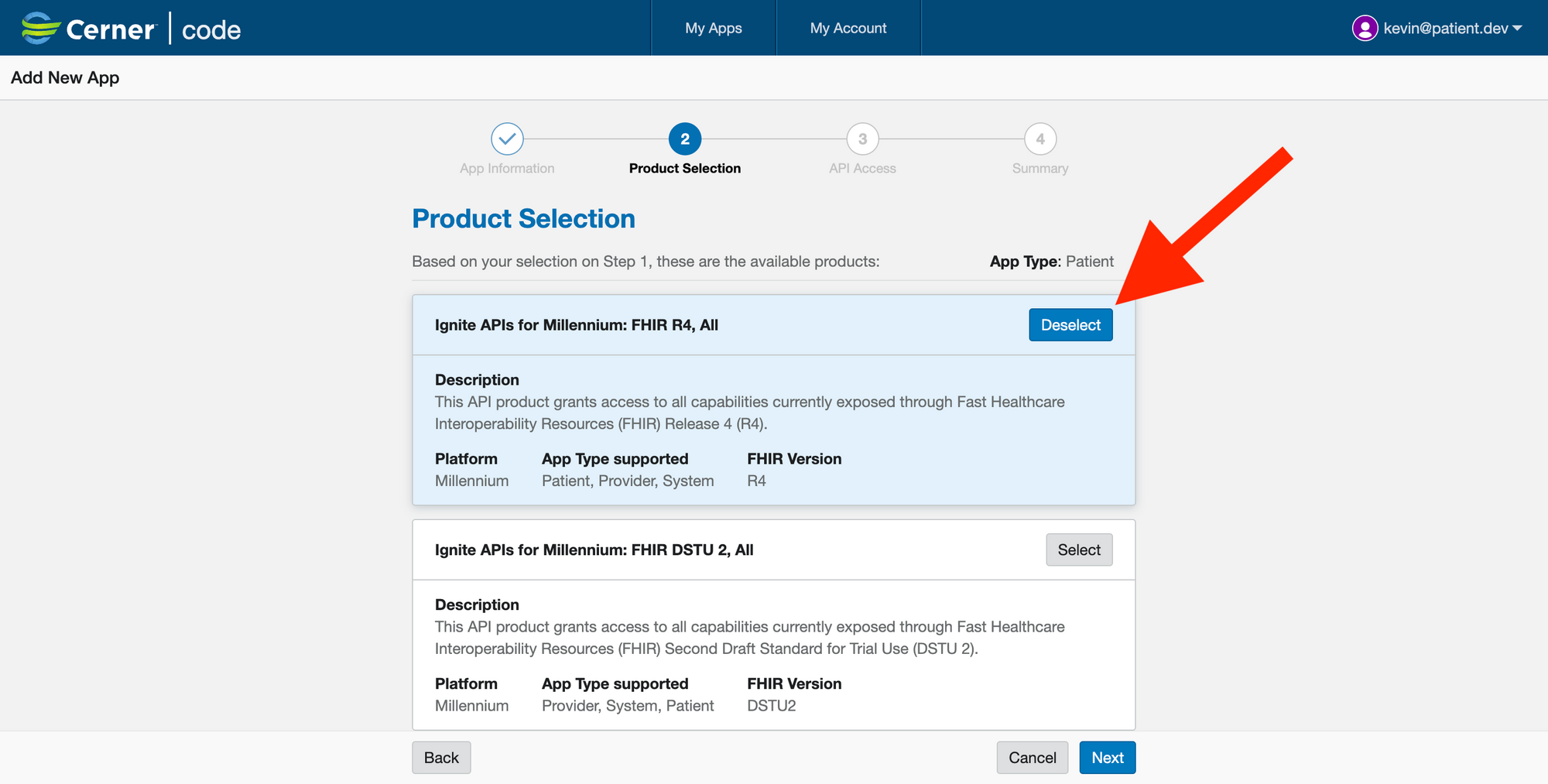Click the user avatar icon
The image size is (1548, 784).
(1365, 29)
